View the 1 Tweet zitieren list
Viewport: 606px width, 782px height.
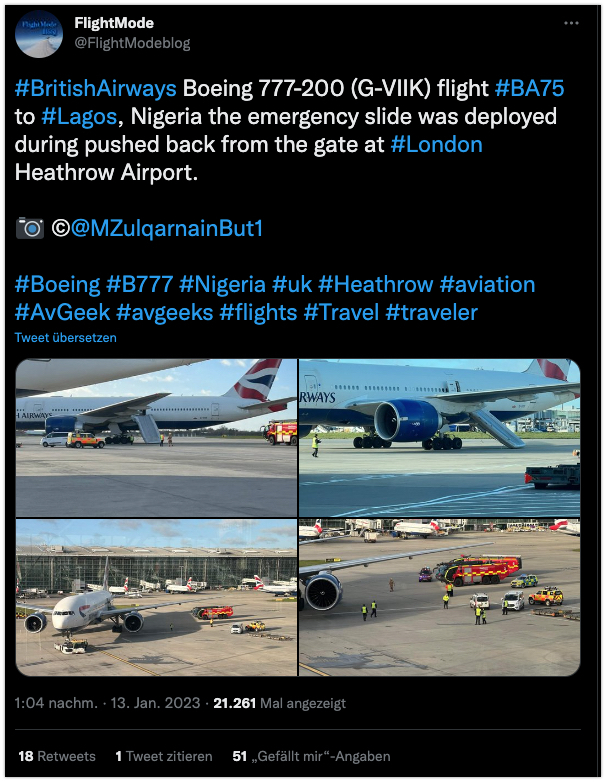tap(164, 756)
